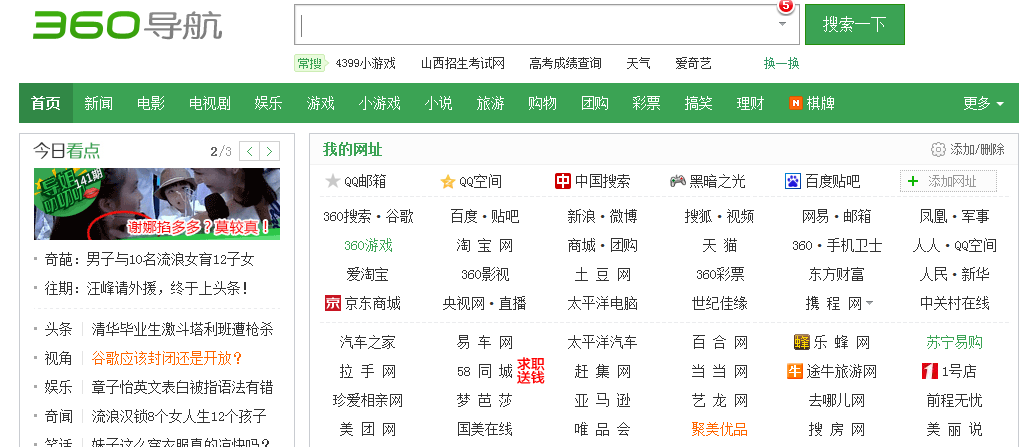
Task: Click the red 中国搜索 icon
Action: (x=562, y=181)
